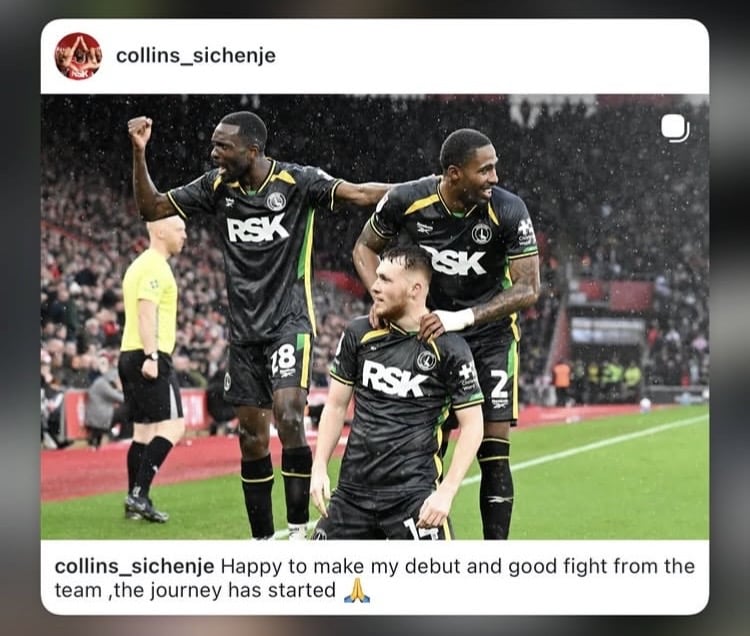750x636 pixels.
Task: Click the RSK logo on kneeling player's shirt
Action: 395,379
